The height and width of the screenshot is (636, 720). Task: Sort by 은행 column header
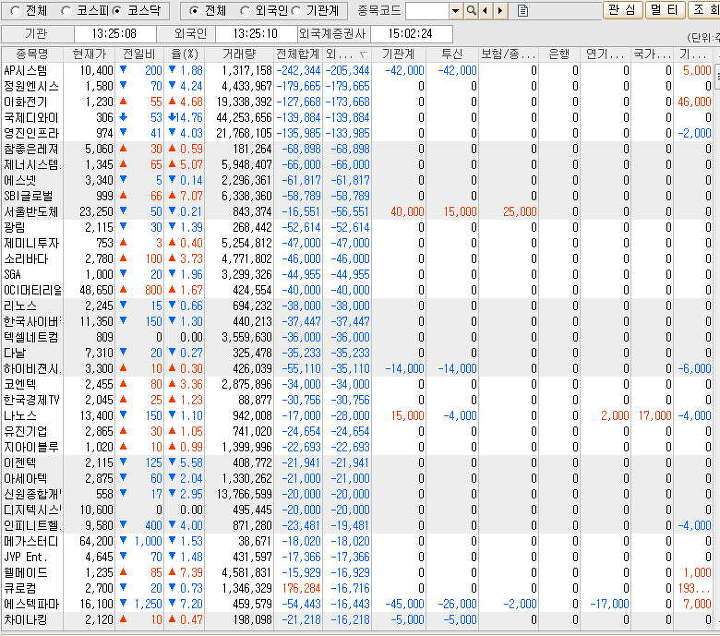click(x=559, y=54)
